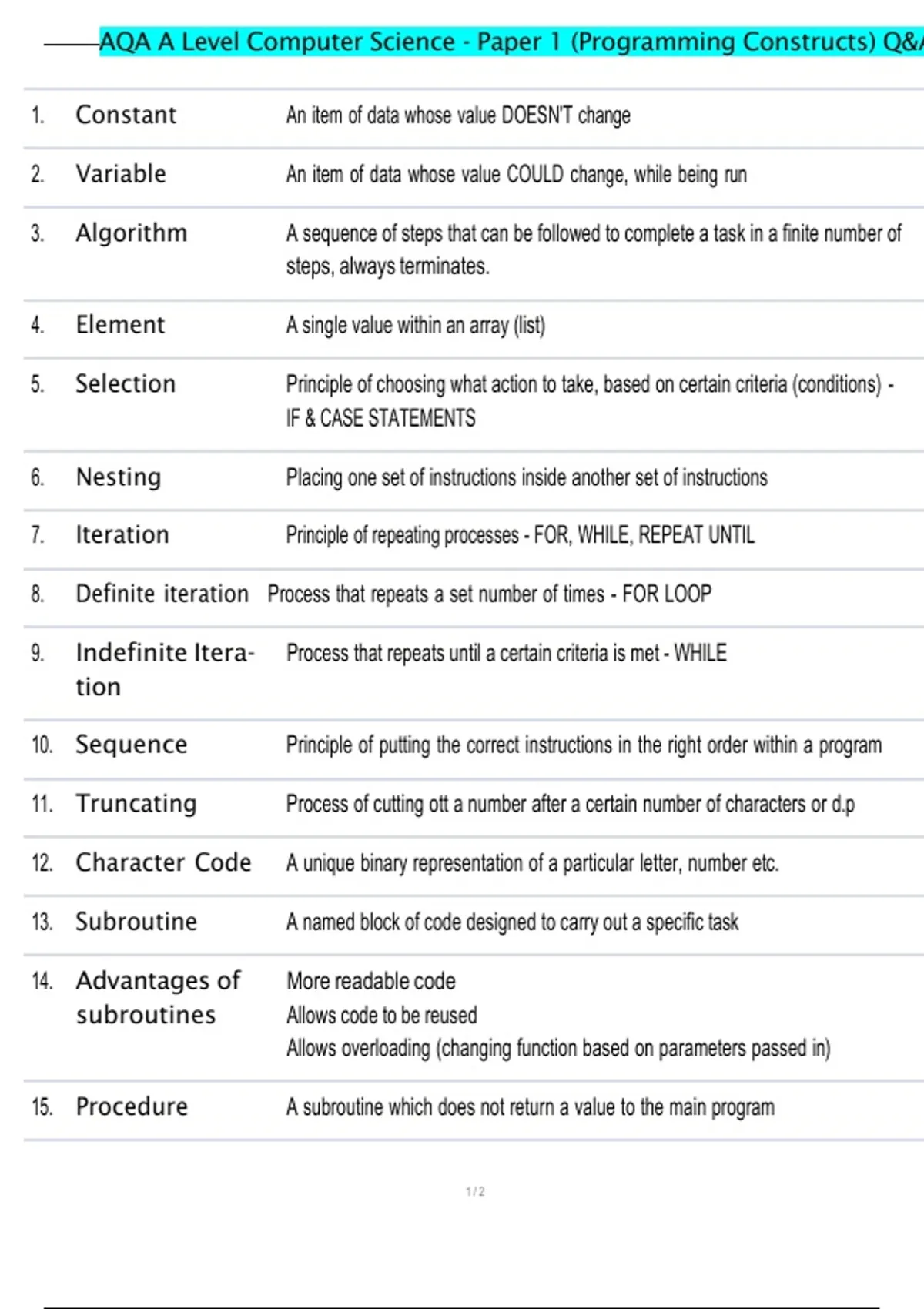
Task: Click the 'Indefinite Iteration' term
Action: tap(164, 668)
